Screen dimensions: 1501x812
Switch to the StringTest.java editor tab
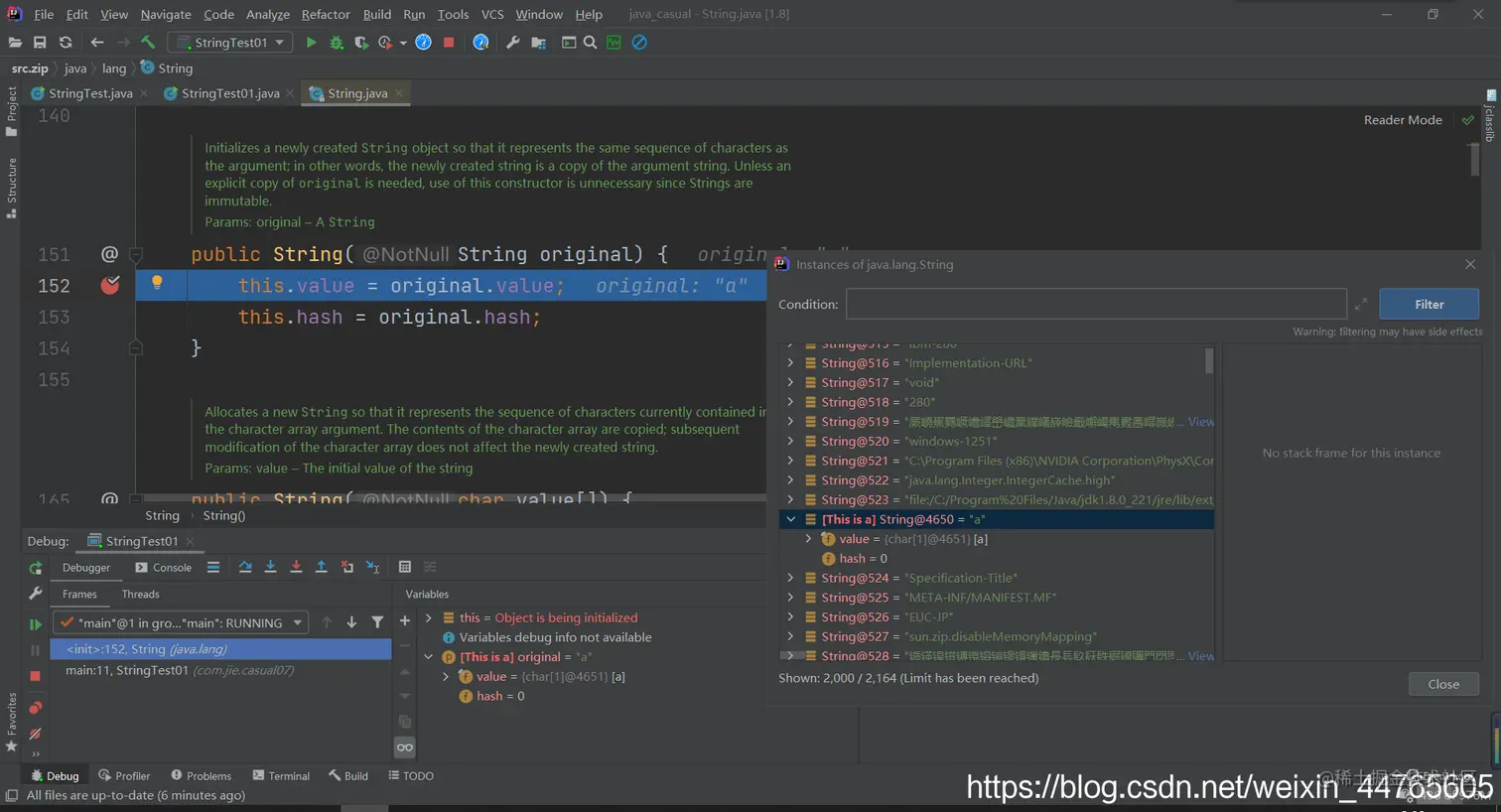point(90,93)
